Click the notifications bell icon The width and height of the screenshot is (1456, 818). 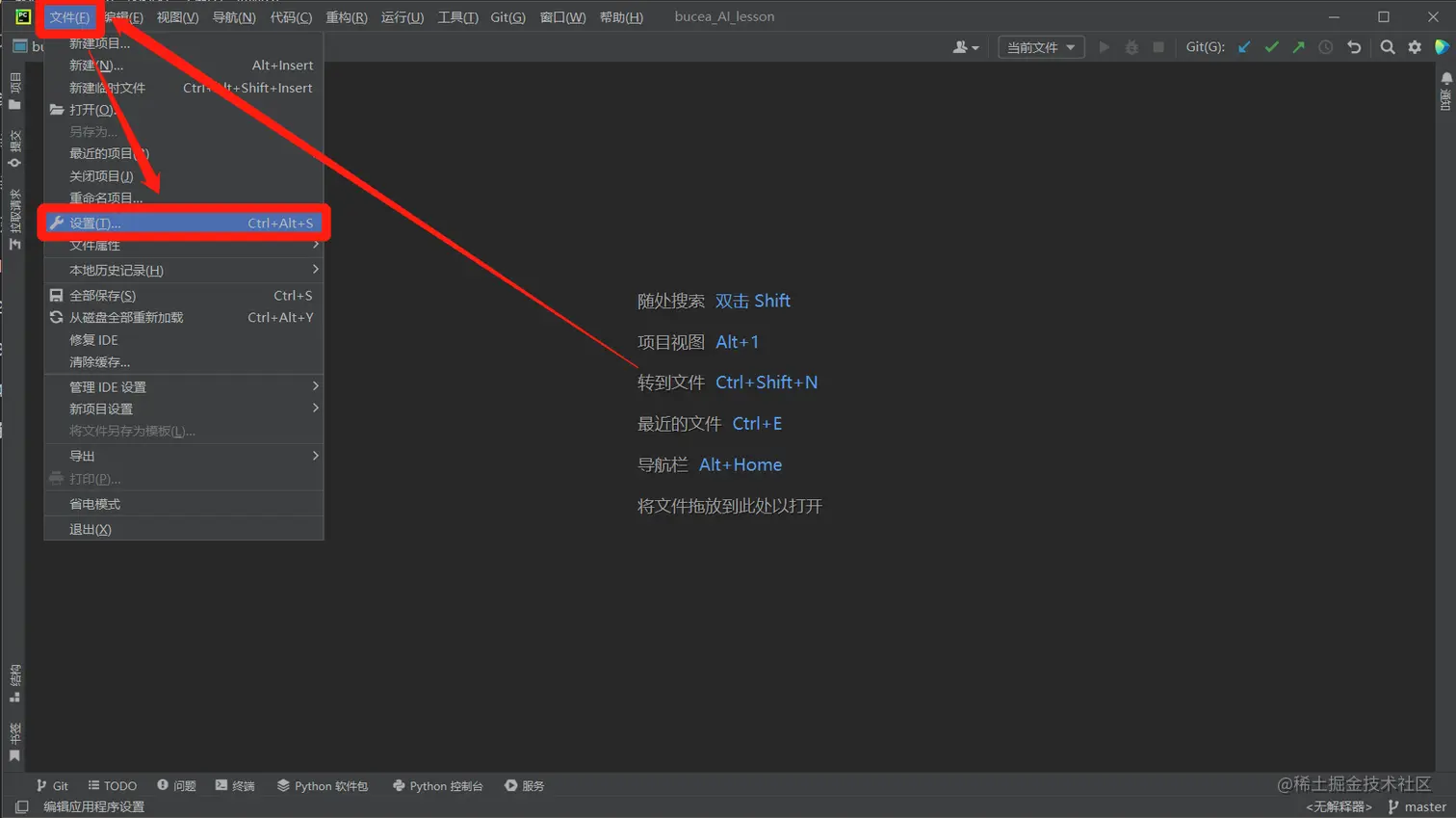(1445, 77)
